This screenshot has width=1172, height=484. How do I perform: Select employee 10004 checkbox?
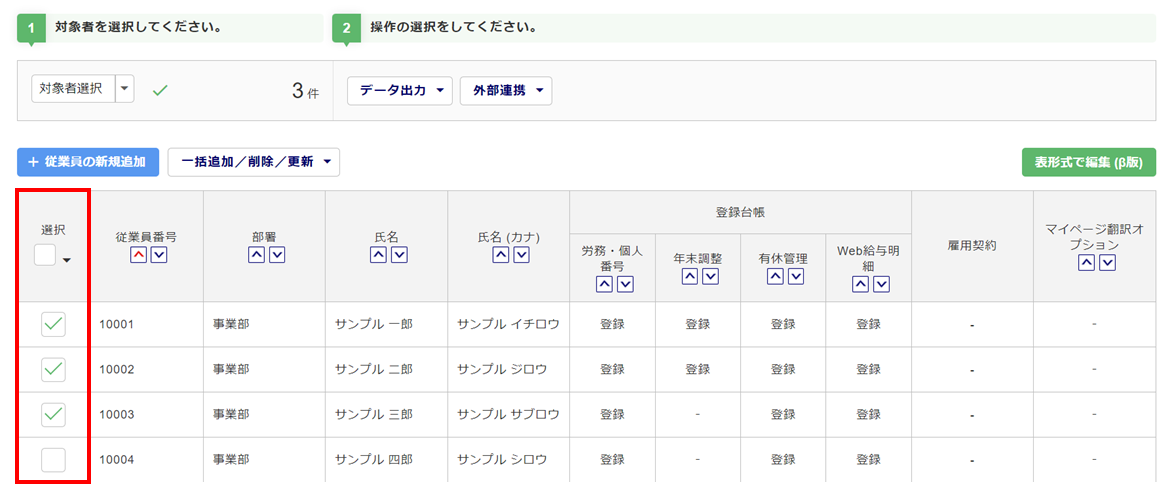[53, 460]
